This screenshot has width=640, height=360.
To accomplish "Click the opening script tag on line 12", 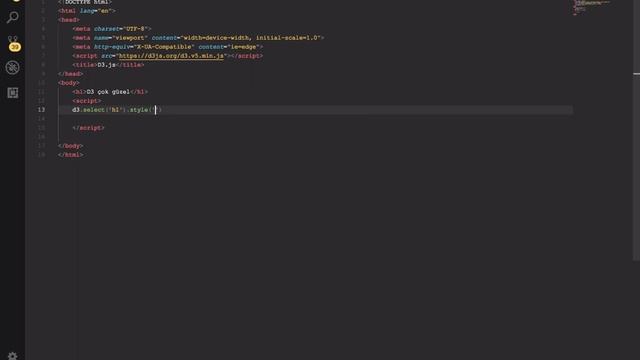I will pos(87,101).
